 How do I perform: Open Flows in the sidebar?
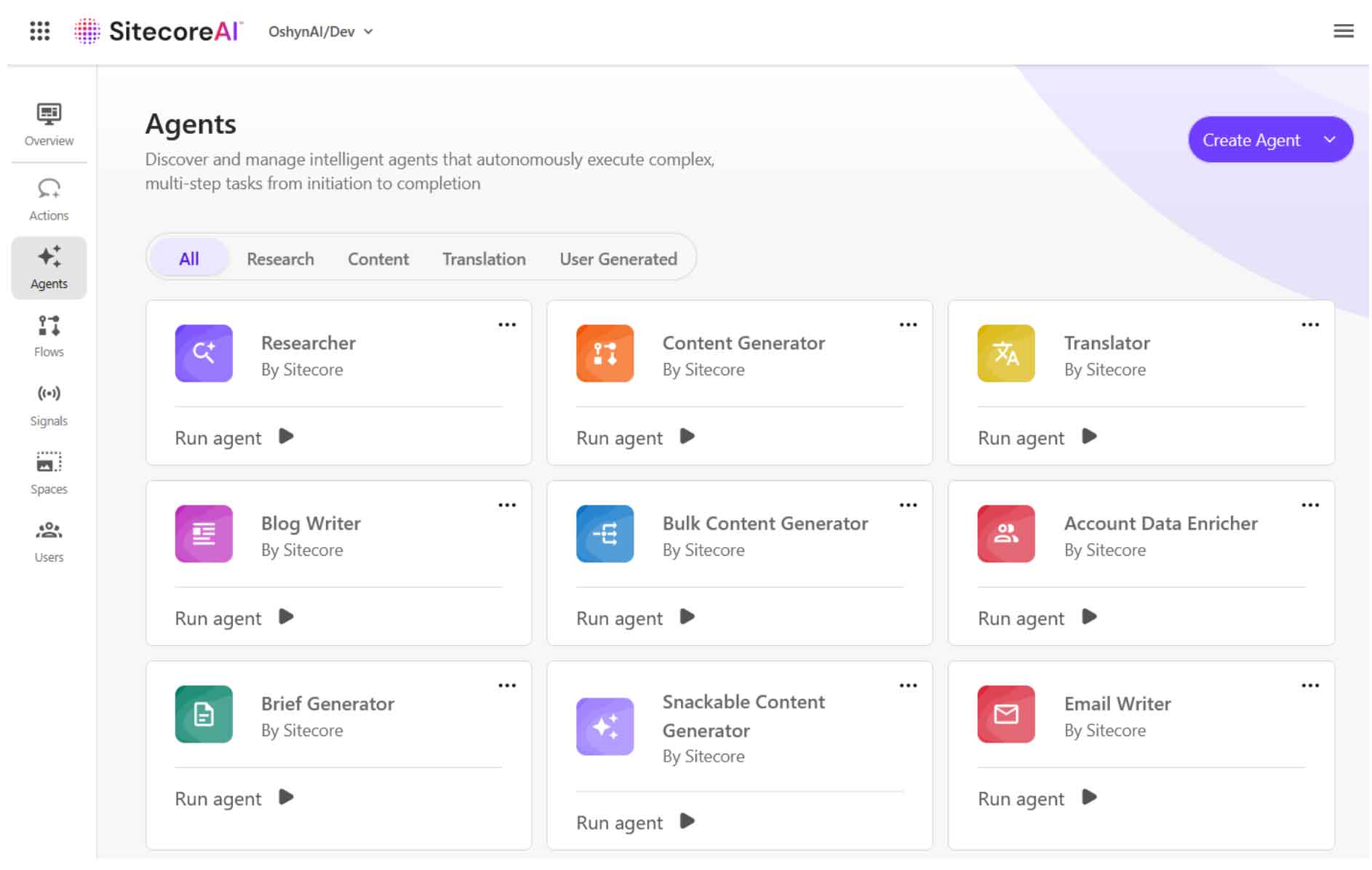pos(49,336)
